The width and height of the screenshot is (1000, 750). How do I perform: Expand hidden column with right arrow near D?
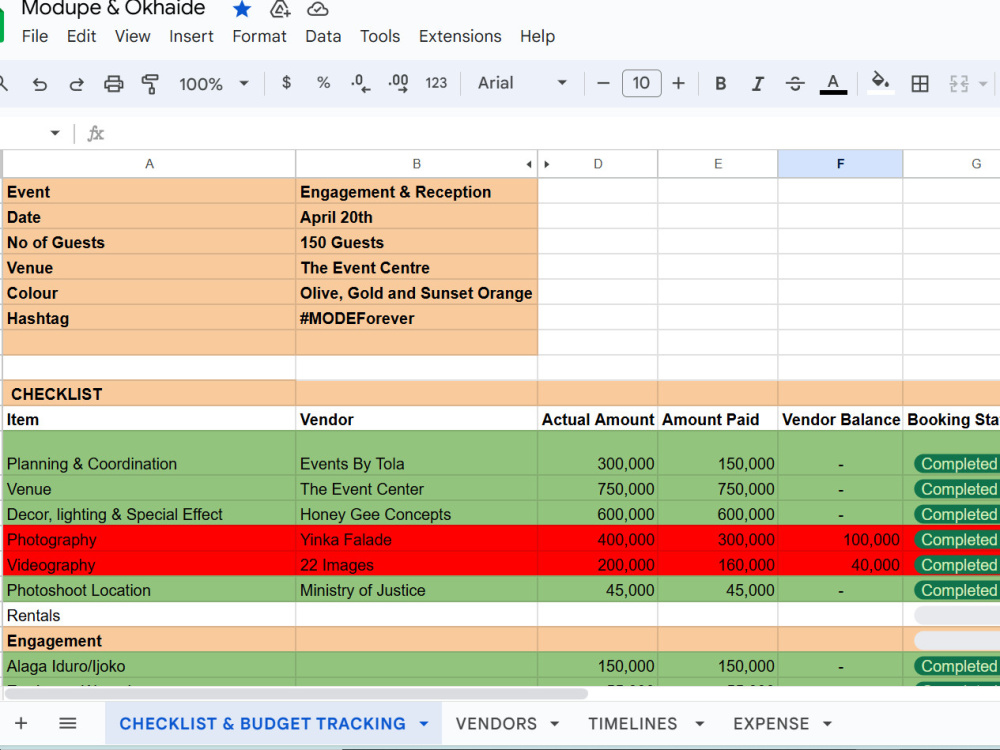click(547, 165)
